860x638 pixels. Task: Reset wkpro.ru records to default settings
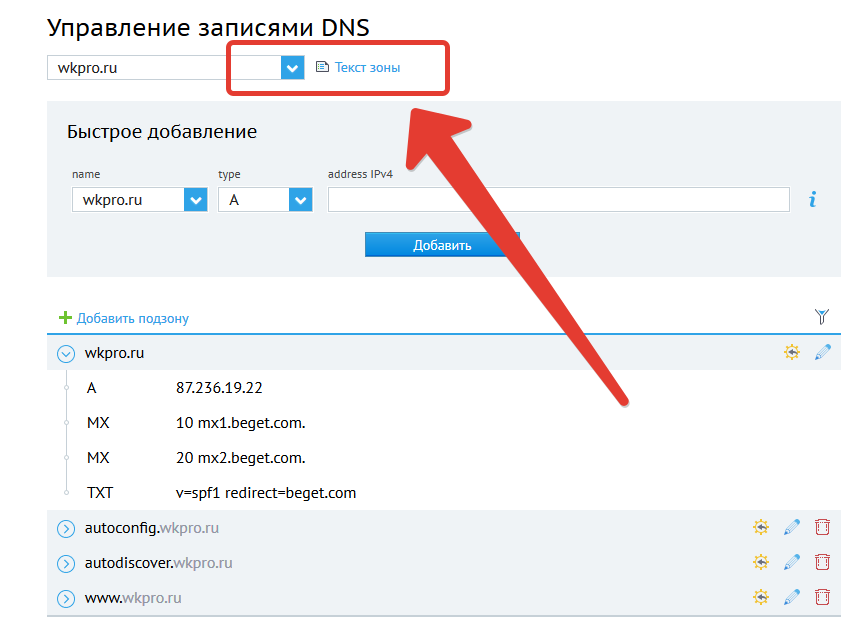pos(792,353)
